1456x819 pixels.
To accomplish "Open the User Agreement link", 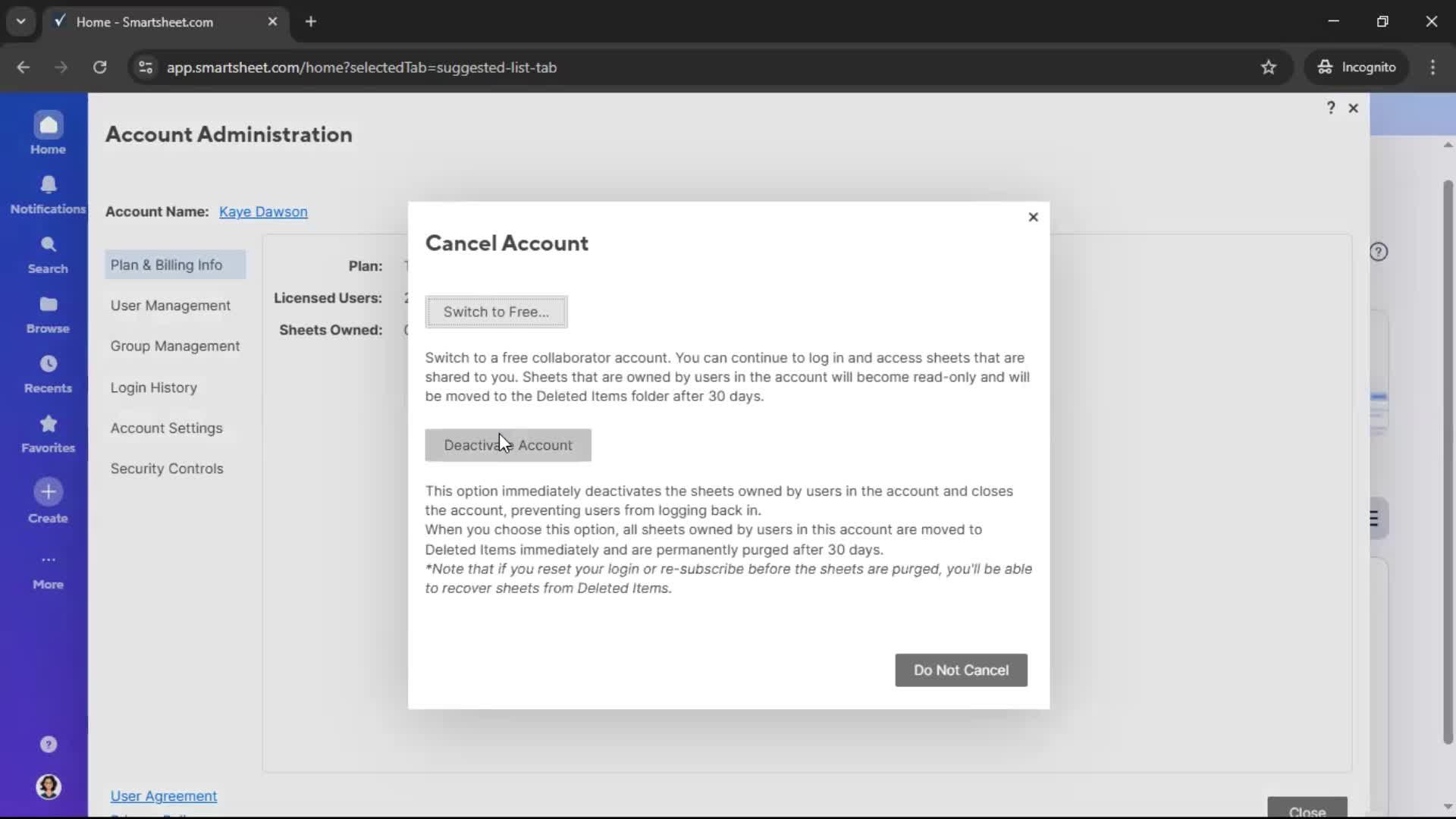I will pos(164,795).
